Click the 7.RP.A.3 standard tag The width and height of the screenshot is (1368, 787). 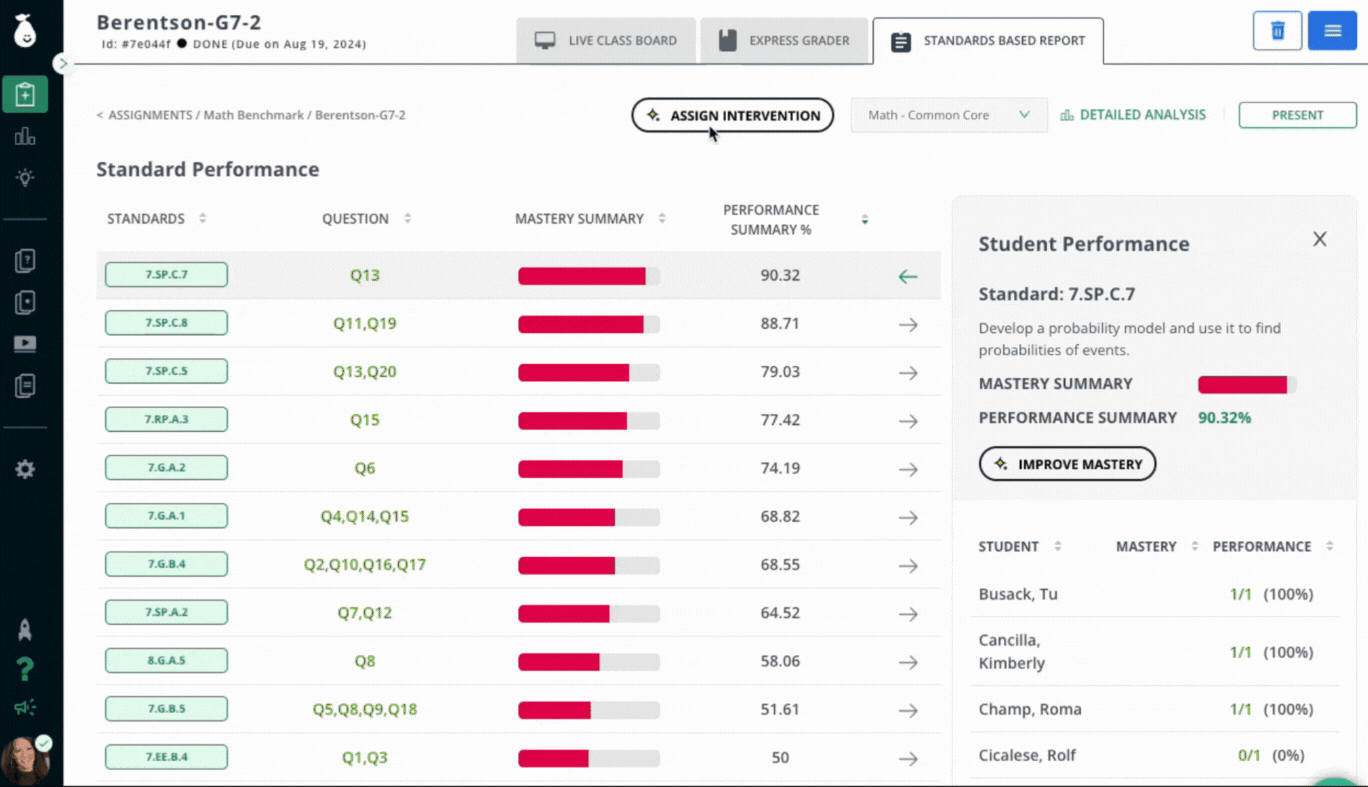tap(166, 420)
